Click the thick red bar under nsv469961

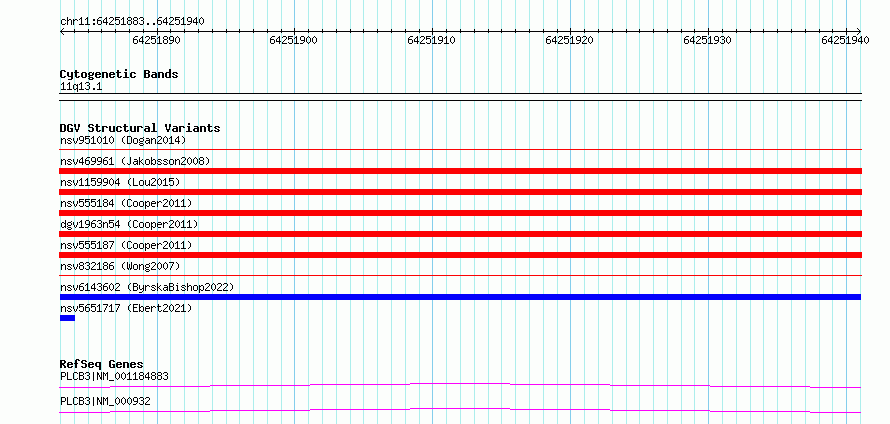click(x=460, y=171)
